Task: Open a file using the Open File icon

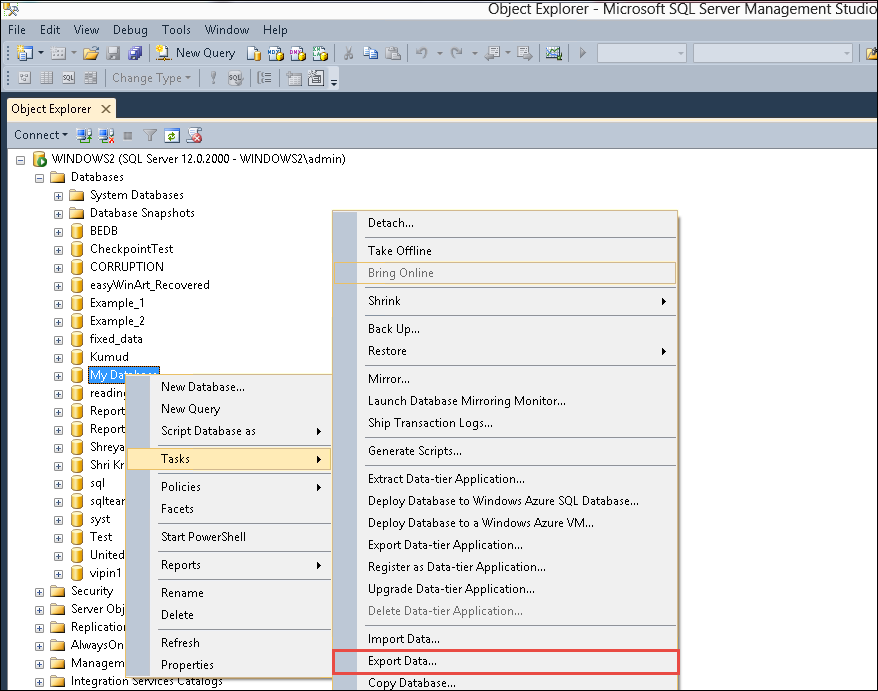Action: click(90, 52)
